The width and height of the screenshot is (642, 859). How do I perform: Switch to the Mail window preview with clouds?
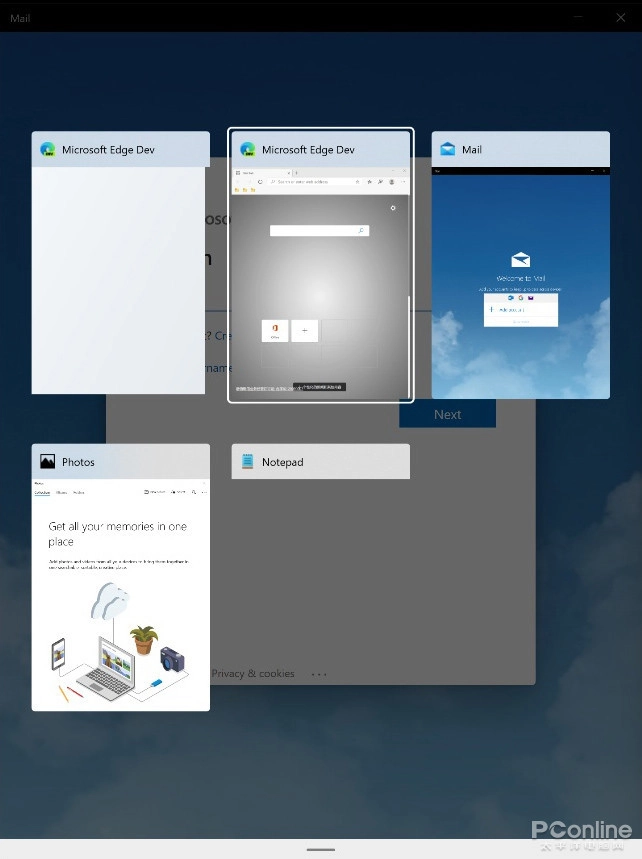coord(520,283)
